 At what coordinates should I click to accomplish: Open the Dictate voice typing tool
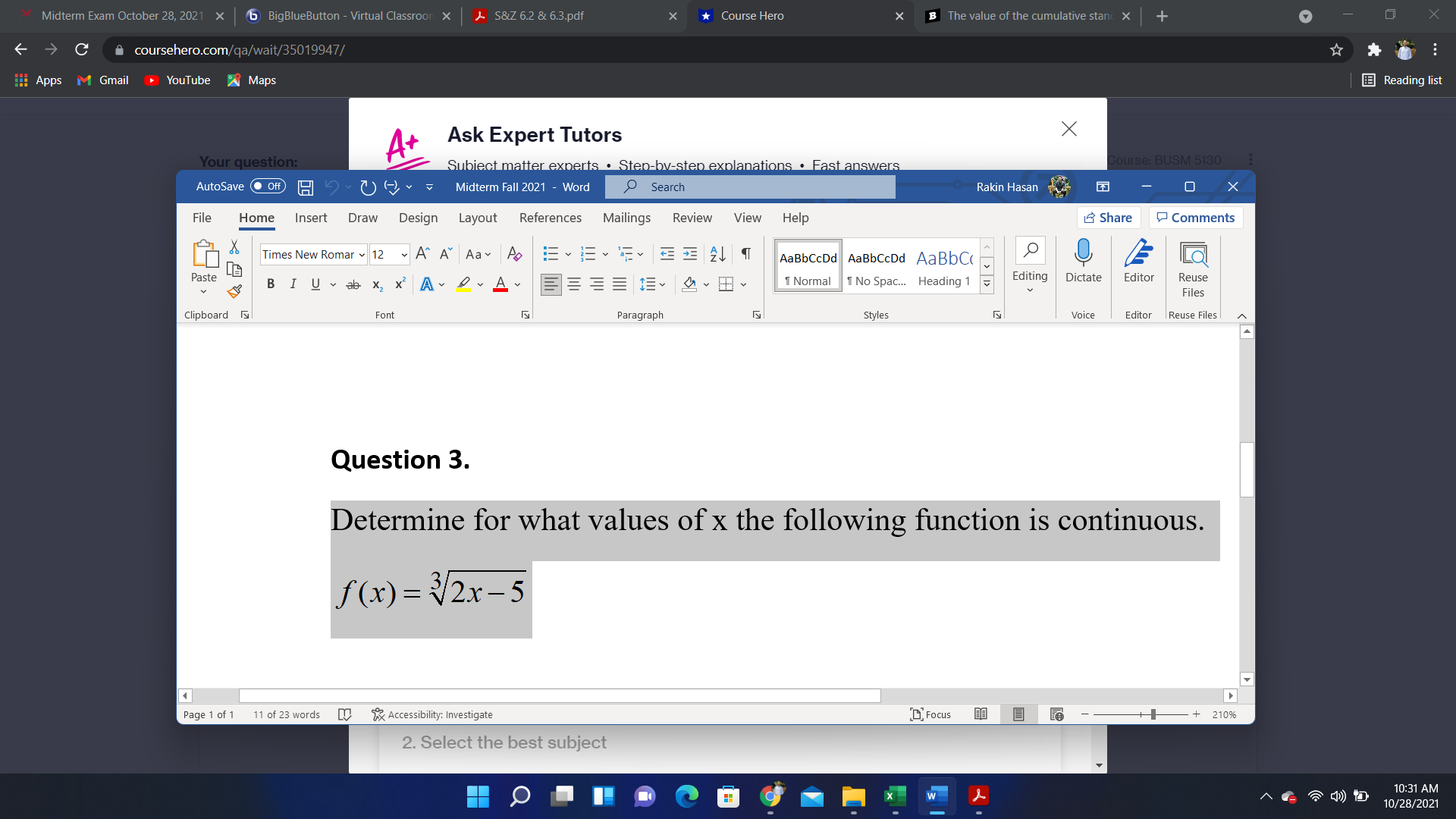(x=1083, y=262)
